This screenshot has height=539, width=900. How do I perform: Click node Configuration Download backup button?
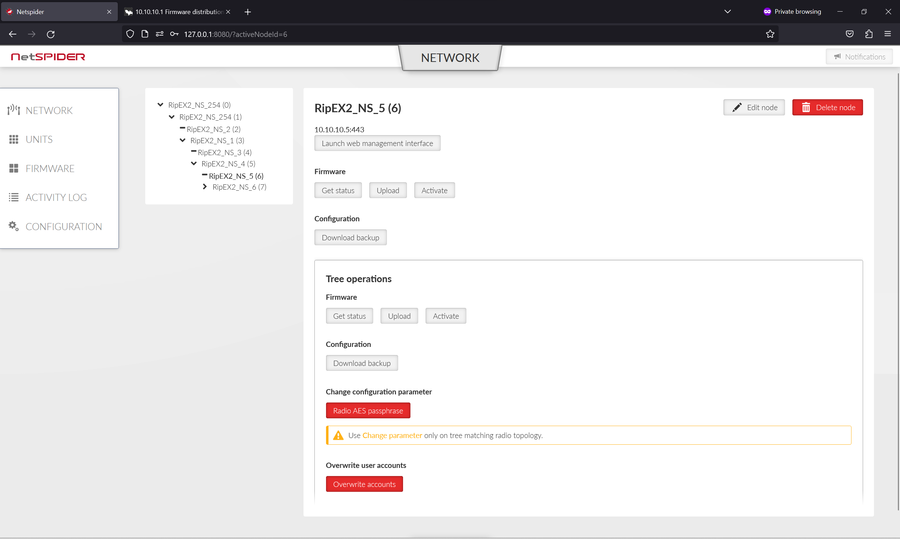pos(350,238)
